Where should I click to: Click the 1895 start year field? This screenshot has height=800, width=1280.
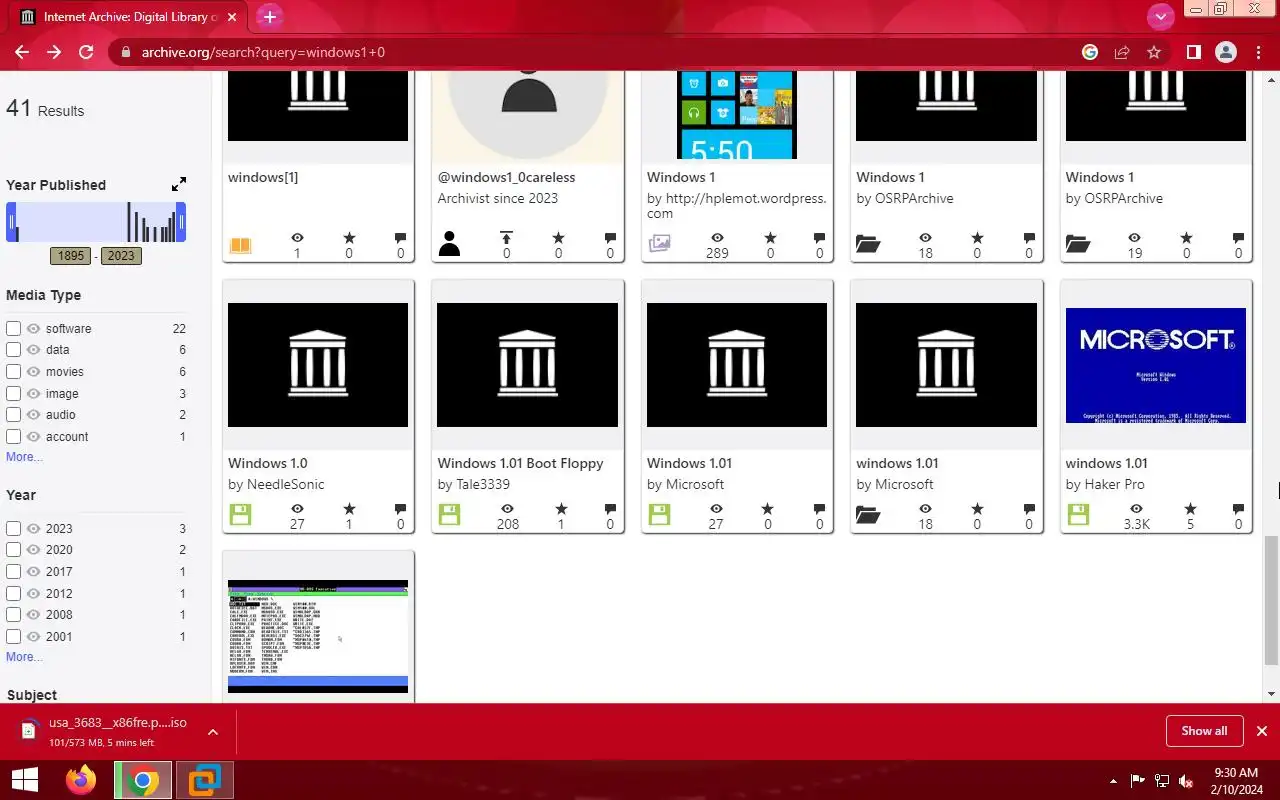(71, 255)
